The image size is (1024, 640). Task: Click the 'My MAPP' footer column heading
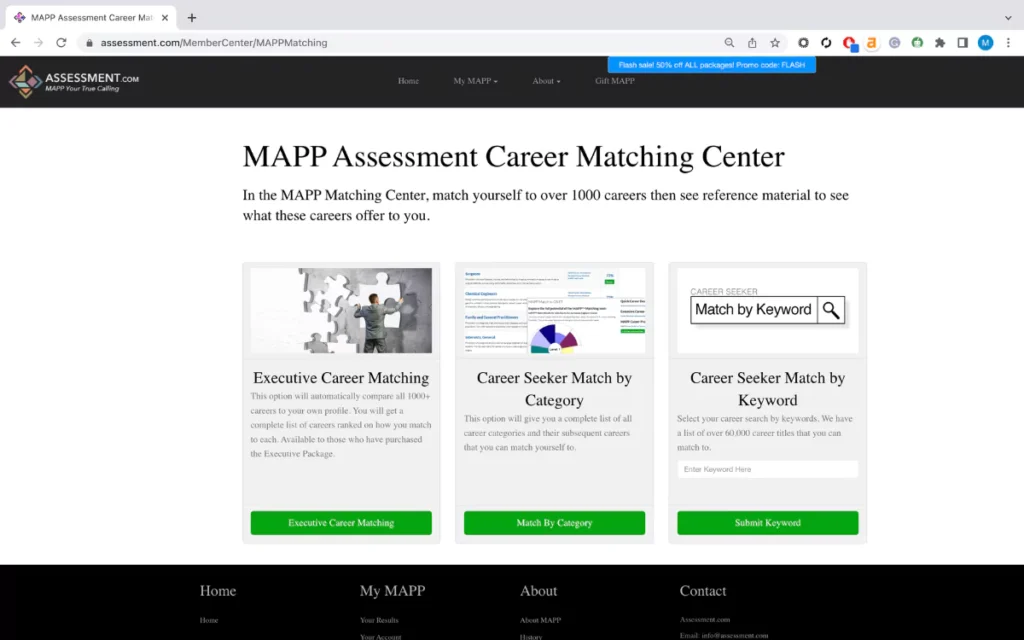click(x=392, y=590)
